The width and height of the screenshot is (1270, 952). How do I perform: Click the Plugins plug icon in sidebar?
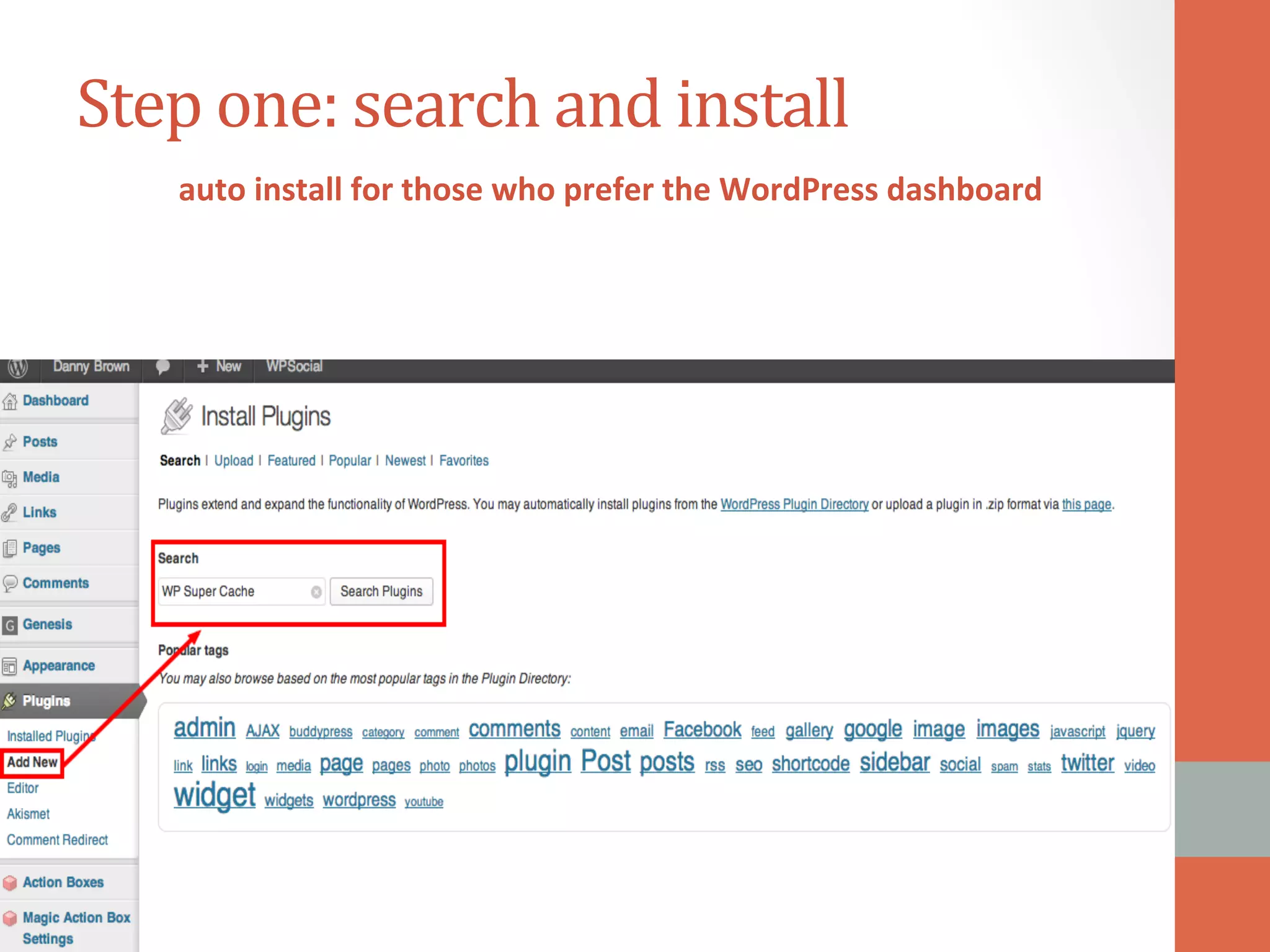click(x=10, y=701)
